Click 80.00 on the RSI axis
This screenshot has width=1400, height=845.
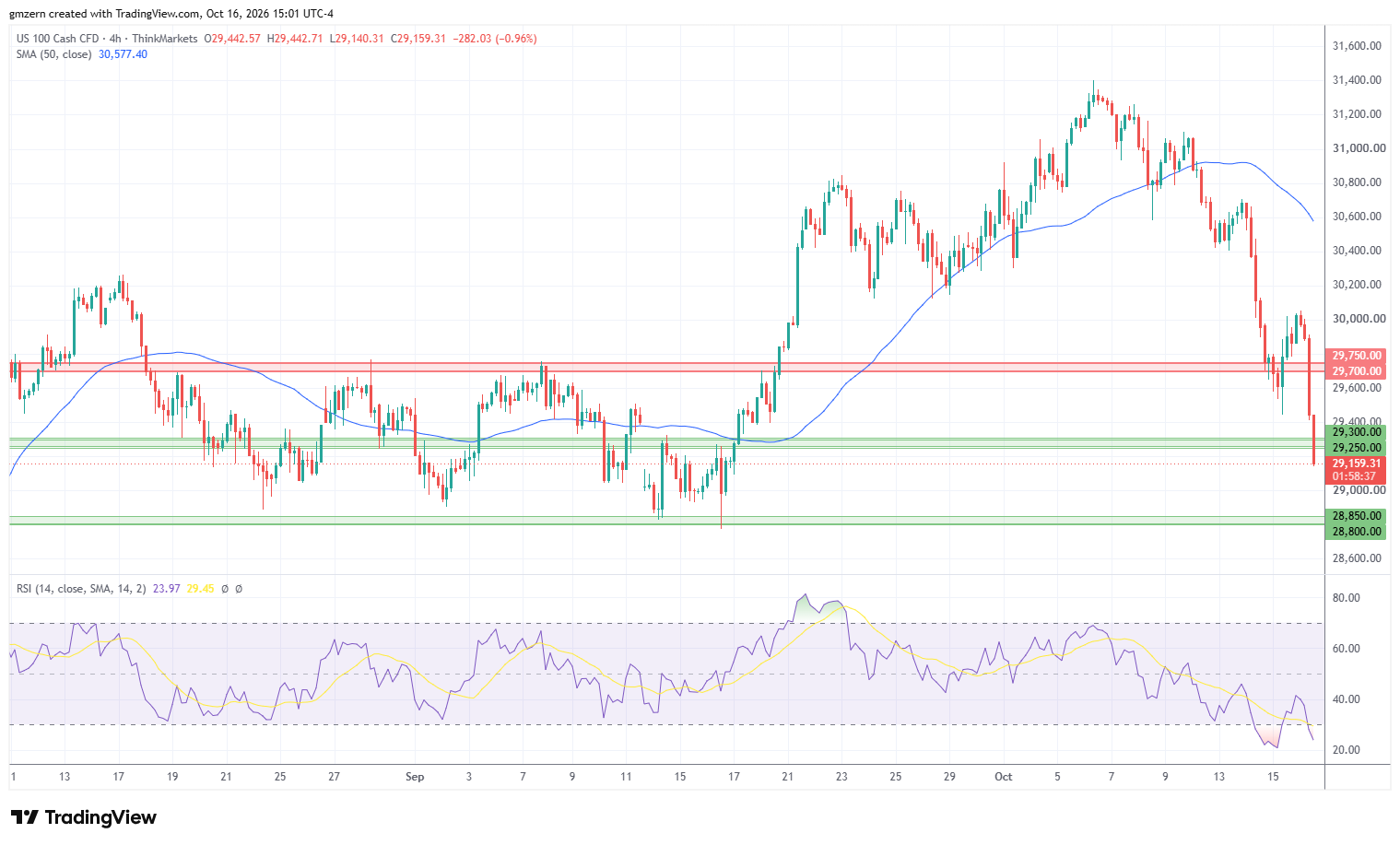point(1347,598)
